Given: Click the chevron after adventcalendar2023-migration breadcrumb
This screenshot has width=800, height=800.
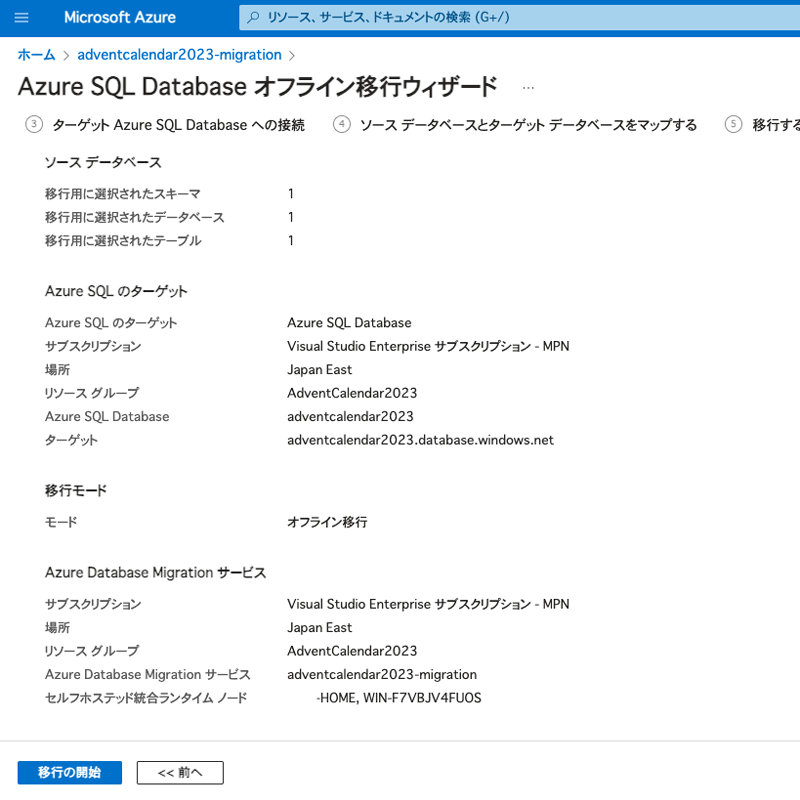Looking at the screenshot, I should 292,56.
